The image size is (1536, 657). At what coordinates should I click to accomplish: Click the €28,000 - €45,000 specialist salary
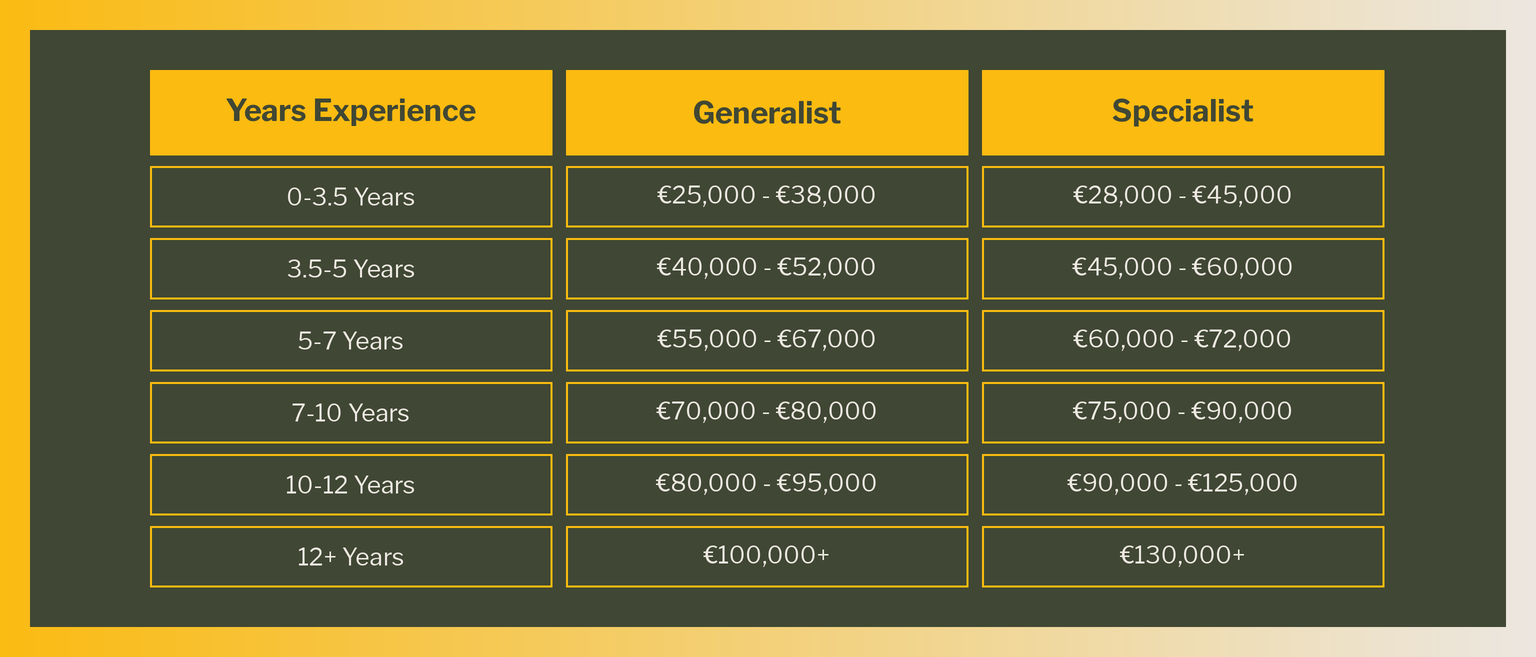(x=1183, y=197)
